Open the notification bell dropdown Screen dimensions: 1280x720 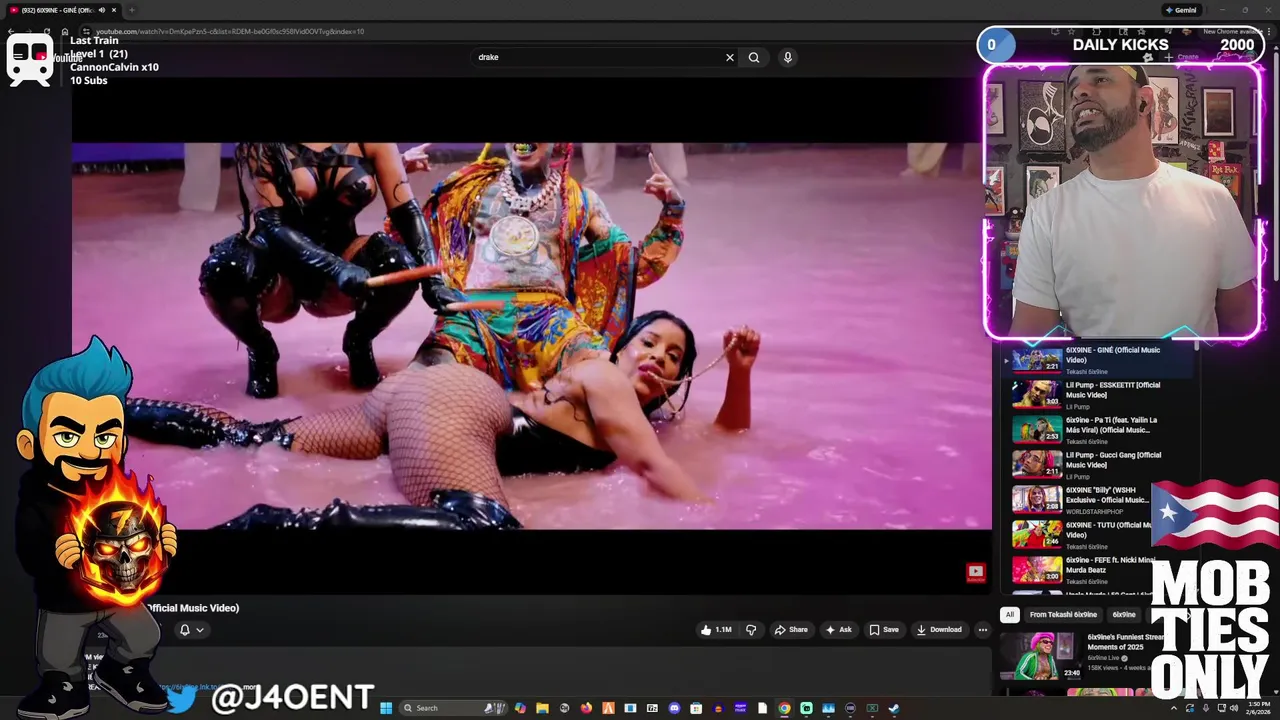pos(191,630)
